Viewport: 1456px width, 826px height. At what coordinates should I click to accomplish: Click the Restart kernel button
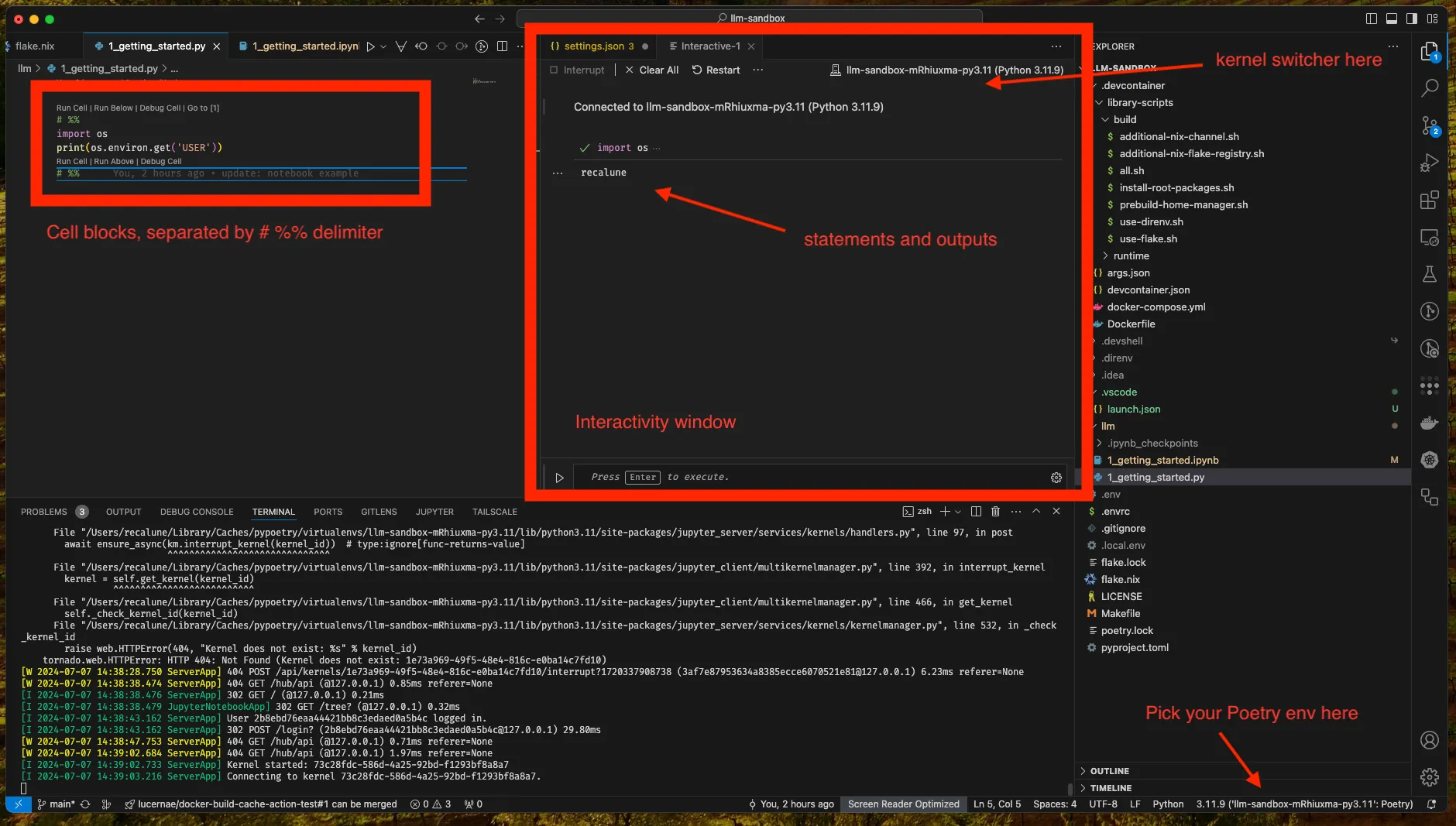(x=716, y=70)
